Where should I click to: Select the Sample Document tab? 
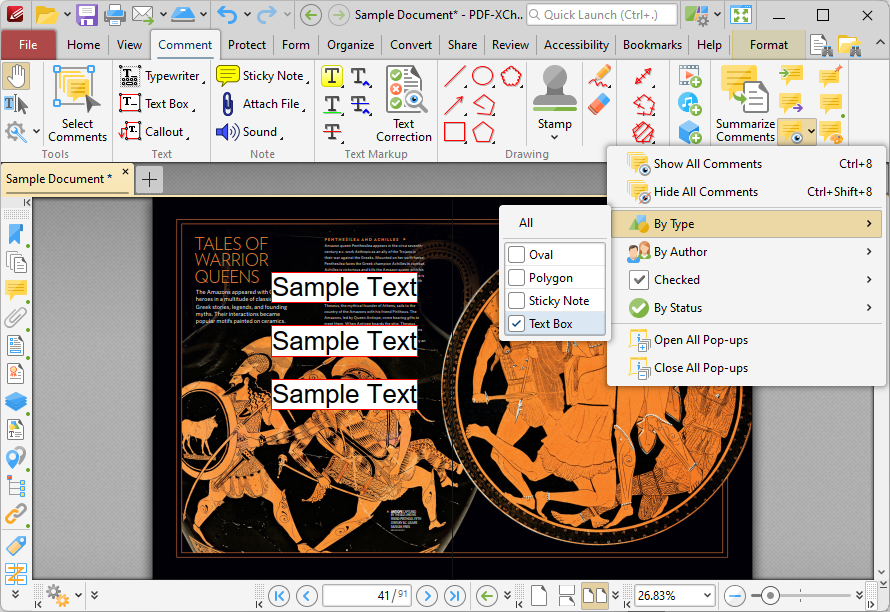(59, 179)
